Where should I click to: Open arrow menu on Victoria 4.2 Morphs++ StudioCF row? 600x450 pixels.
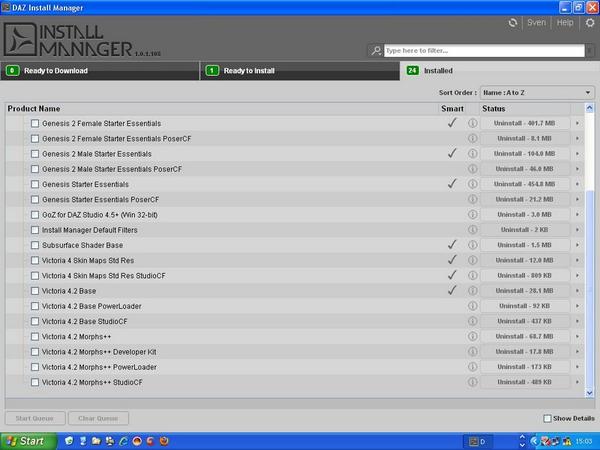pos(577,382)
